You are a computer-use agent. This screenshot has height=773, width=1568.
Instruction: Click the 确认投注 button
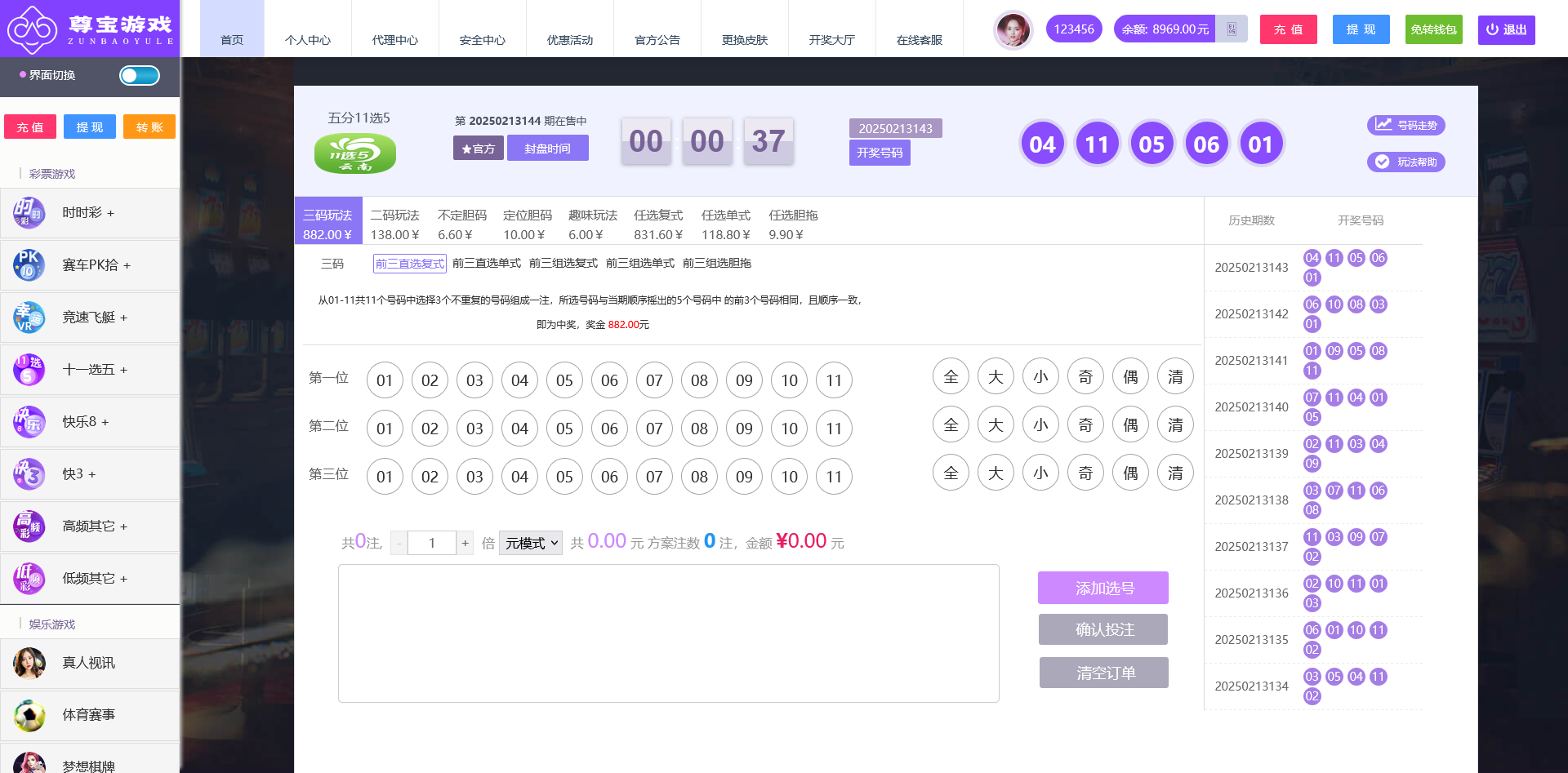1102,629
